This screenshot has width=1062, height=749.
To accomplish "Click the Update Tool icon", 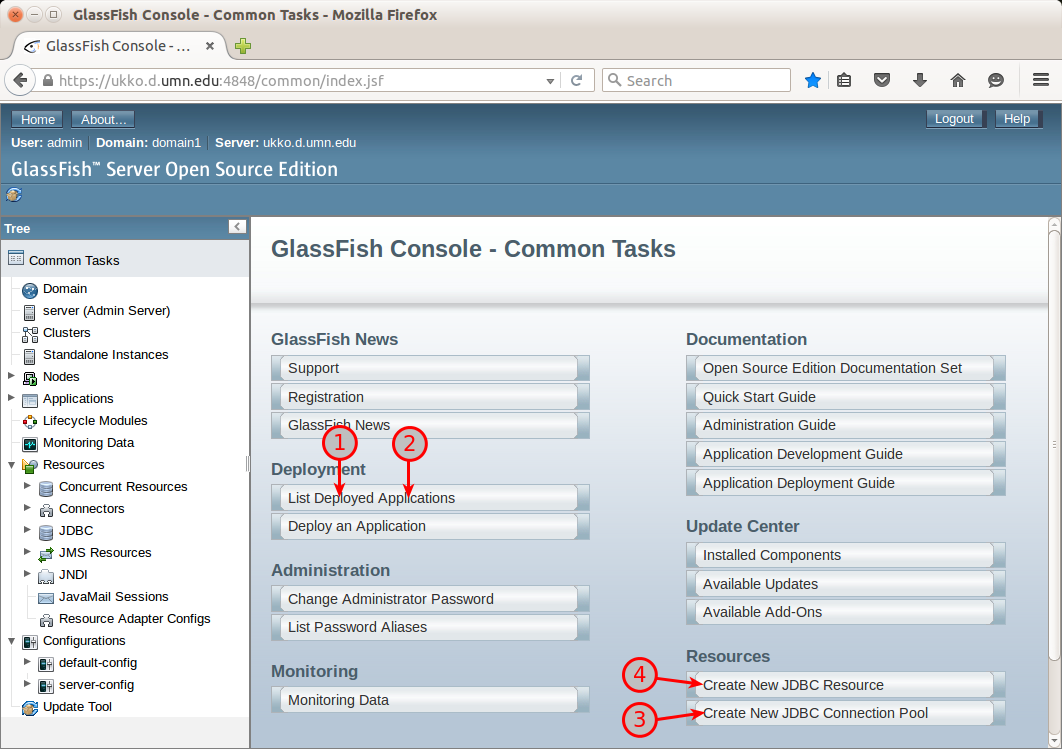I will tap(28, 707).
